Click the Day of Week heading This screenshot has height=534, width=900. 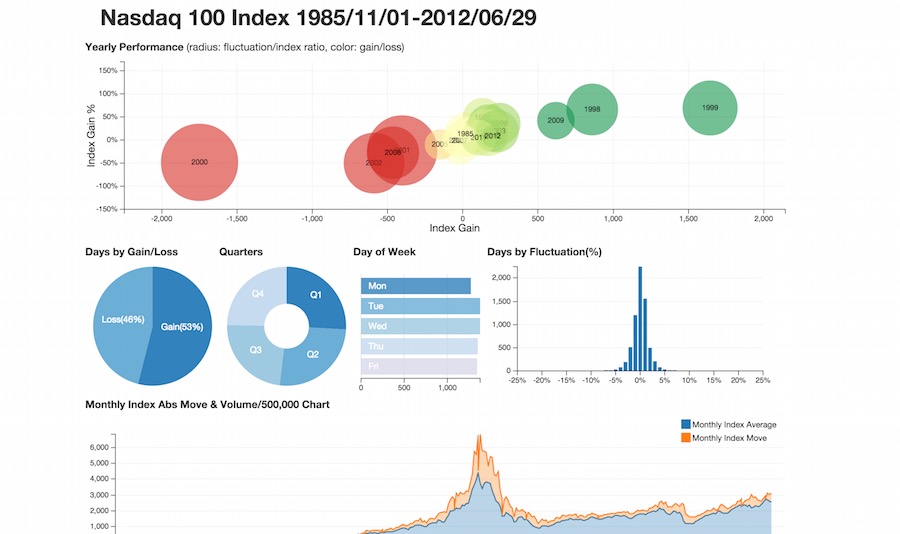[x=385, y=252]
